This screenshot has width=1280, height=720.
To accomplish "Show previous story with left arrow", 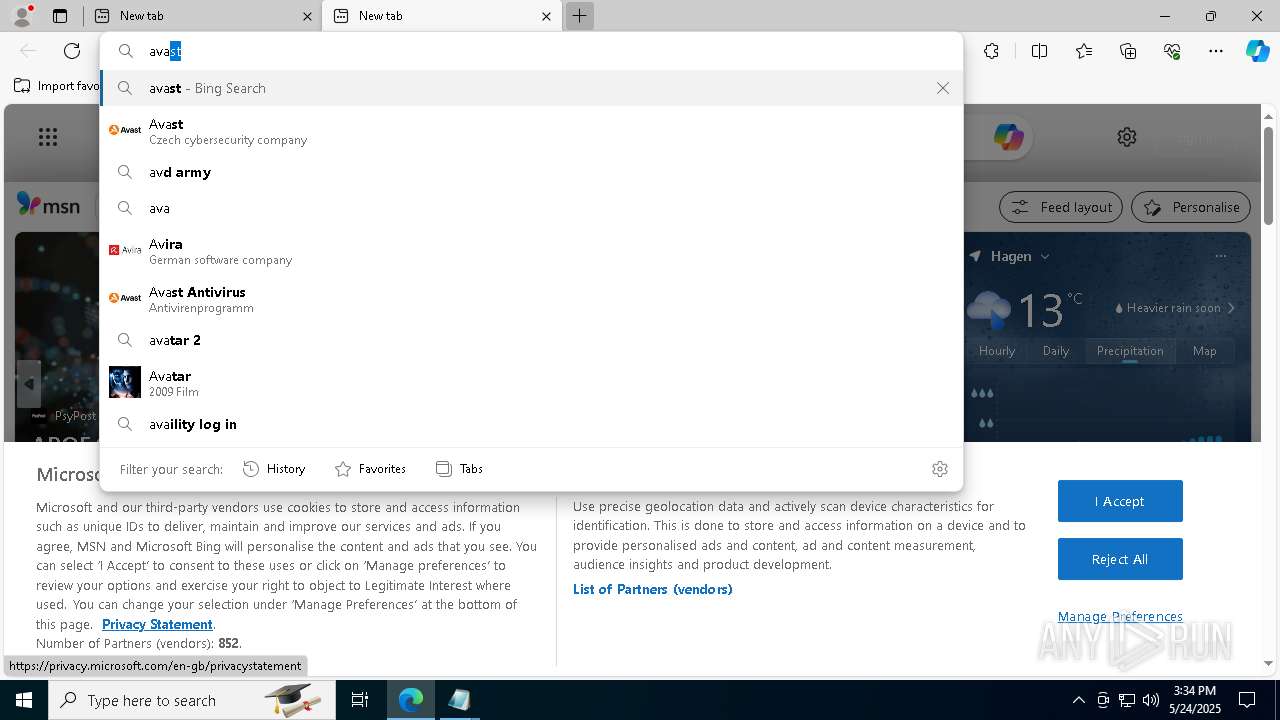I will [x=28, y=384].
